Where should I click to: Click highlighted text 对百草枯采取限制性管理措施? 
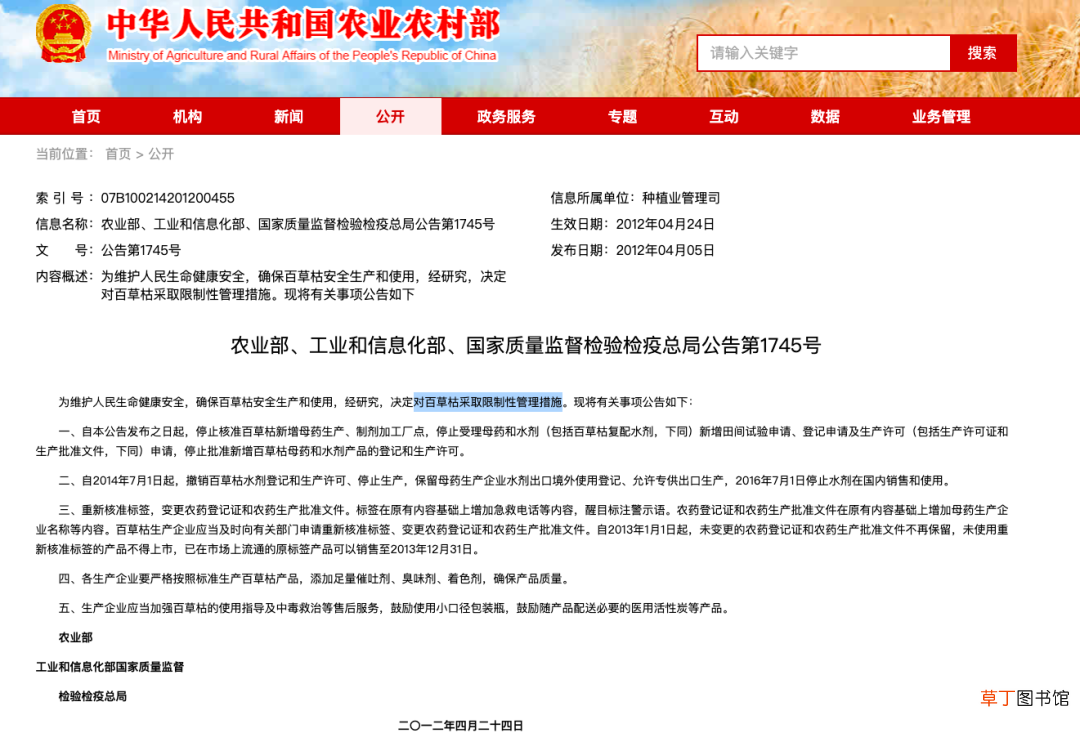coord(488,402)
